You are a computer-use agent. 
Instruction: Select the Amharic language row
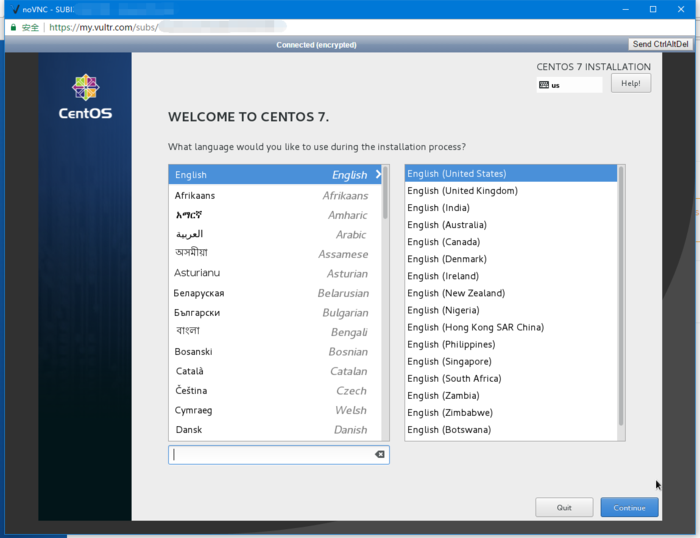point(275,215)
